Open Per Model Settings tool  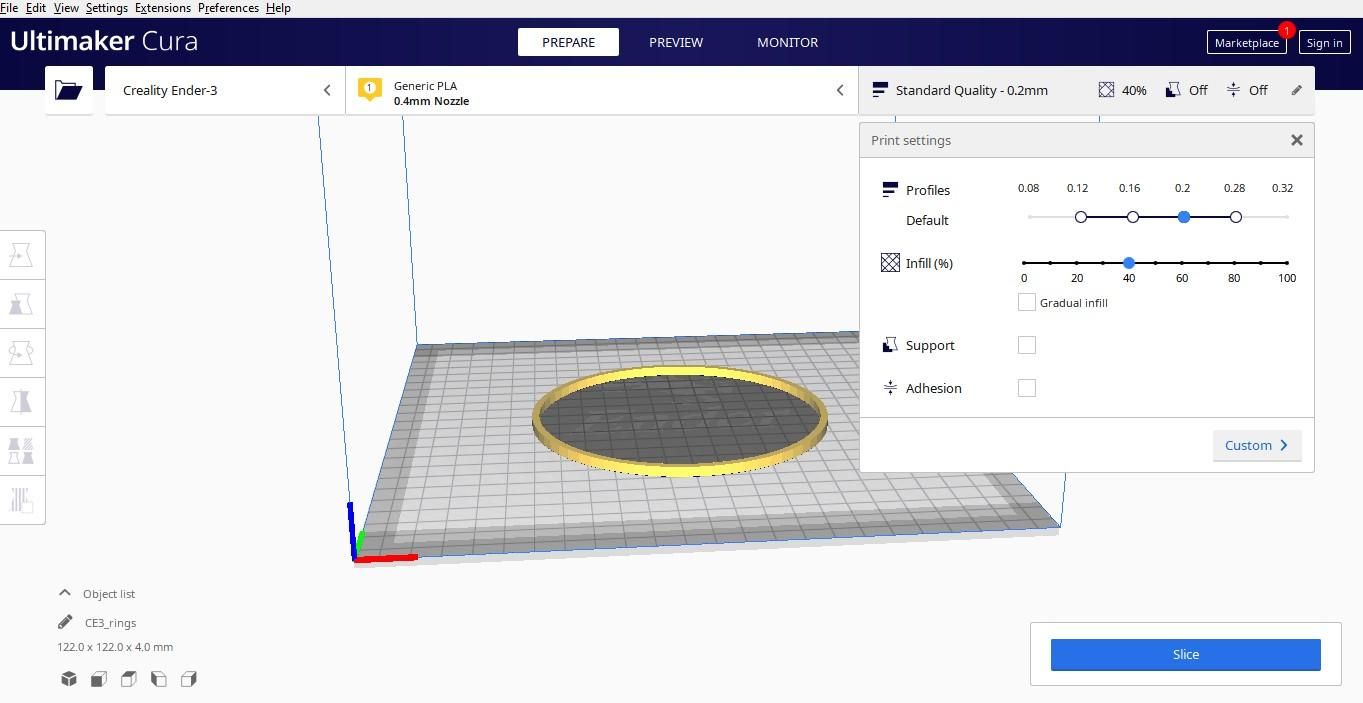[x=21, y=451]
